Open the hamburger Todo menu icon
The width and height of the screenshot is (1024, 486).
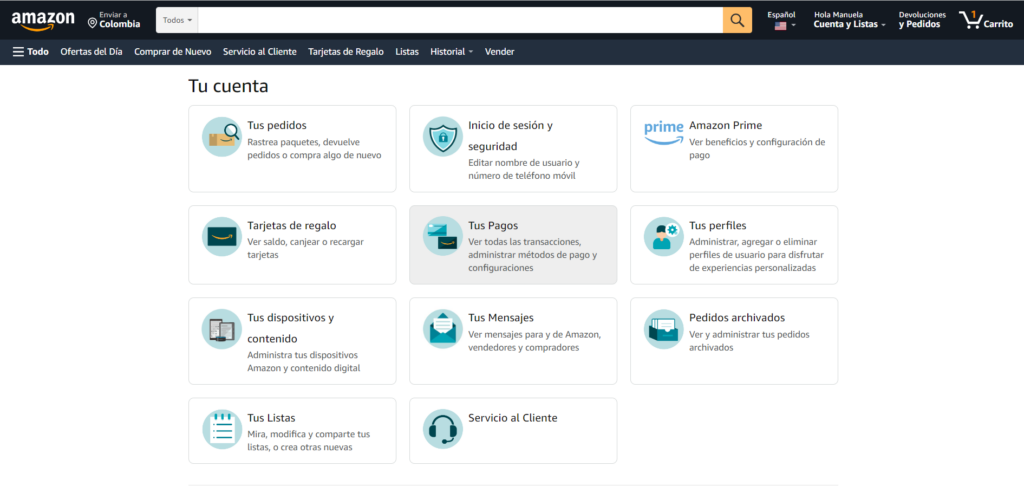(x=18, y=52)
